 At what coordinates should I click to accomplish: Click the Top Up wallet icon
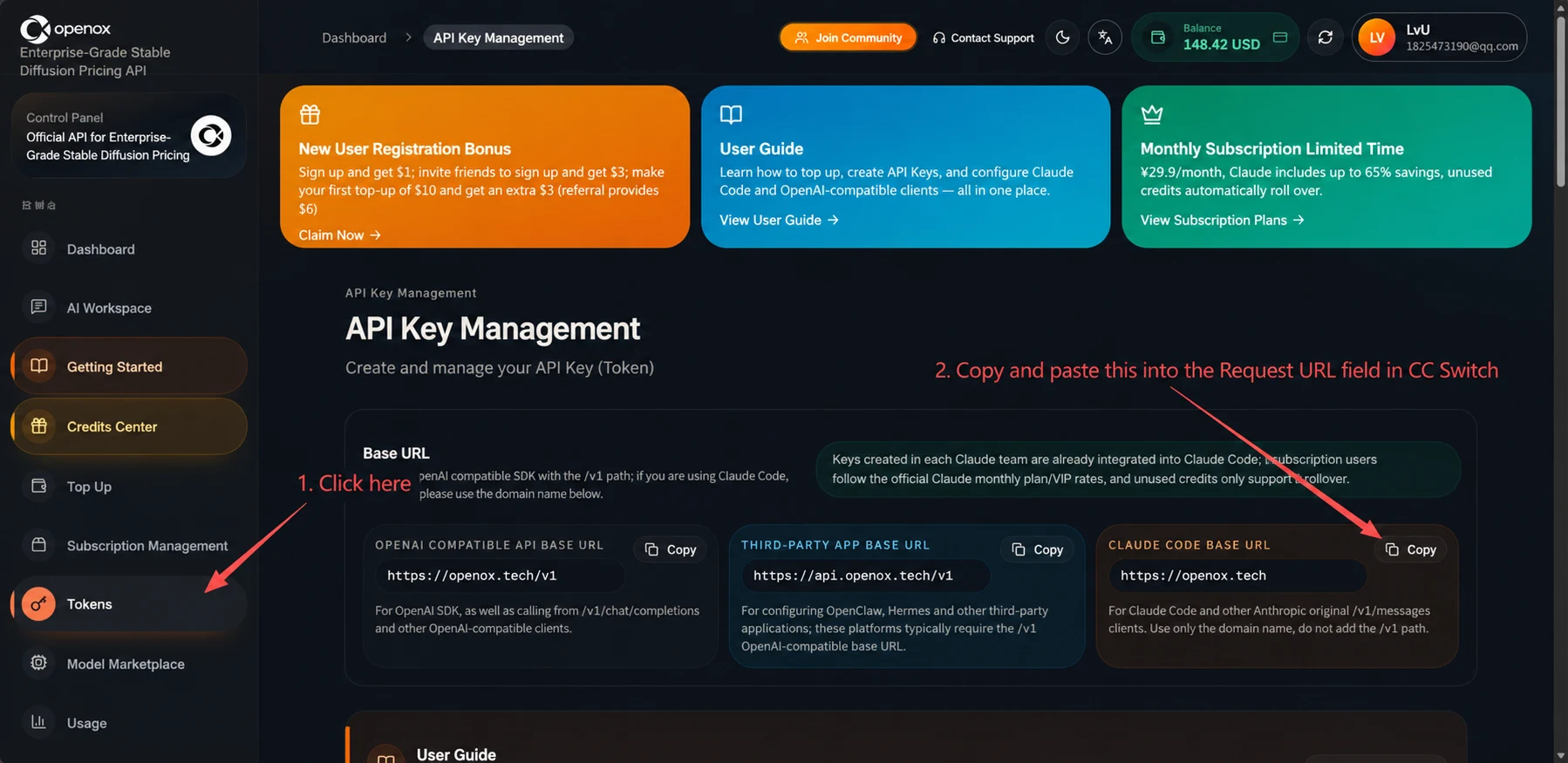[x=38, y=486]
